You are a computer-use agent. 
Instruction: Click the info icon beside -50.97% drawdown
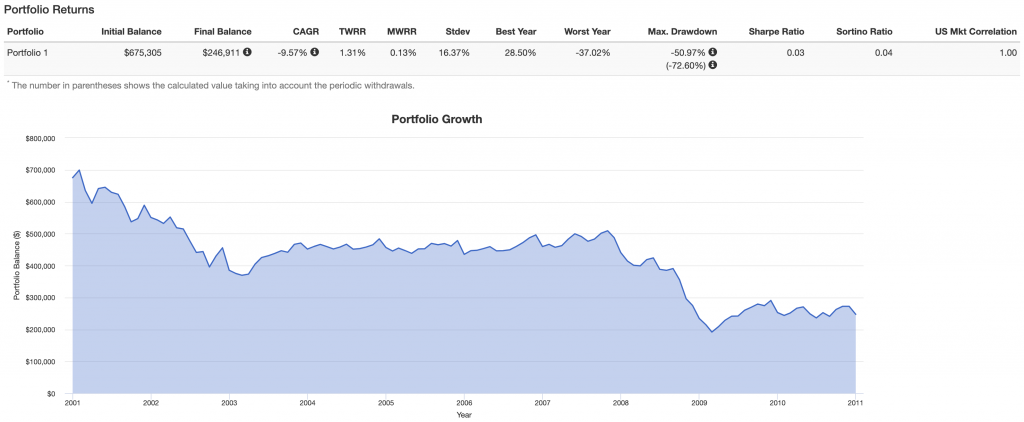(x=713, y=52)
